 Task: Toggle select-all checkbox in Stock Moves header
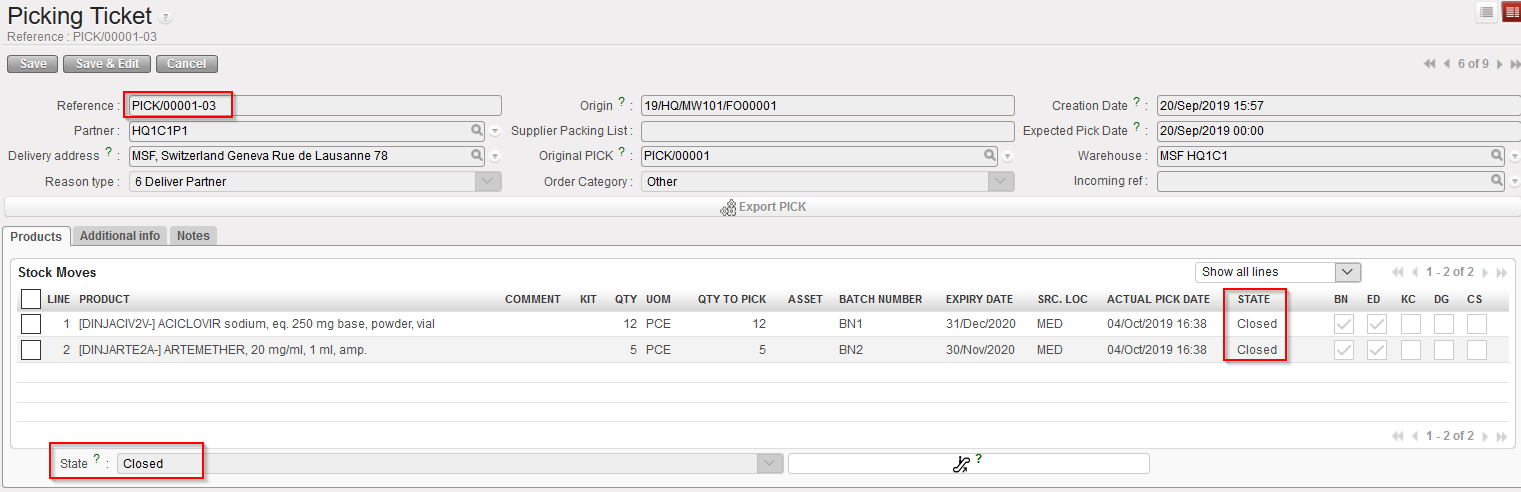pos(31,299)
